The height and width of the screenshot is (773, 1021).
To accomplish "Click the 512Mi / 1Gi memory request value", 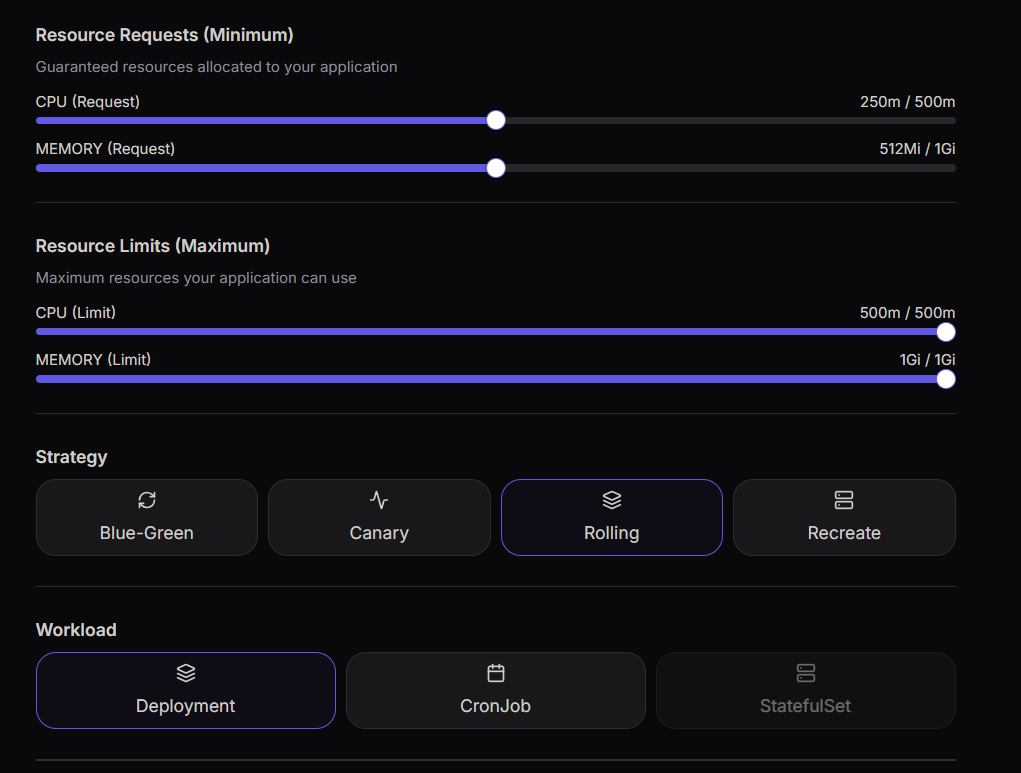I will pyautogui.click(x=917, y=149).
